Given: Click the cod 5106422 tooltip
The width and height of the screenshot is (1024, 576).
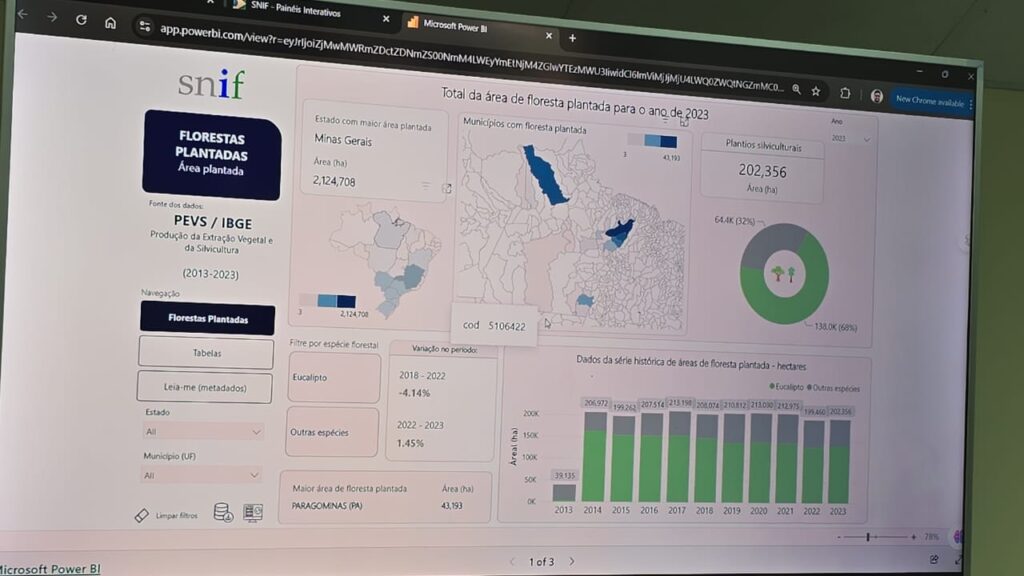Looking at the screenshot, I should [494, 325].
